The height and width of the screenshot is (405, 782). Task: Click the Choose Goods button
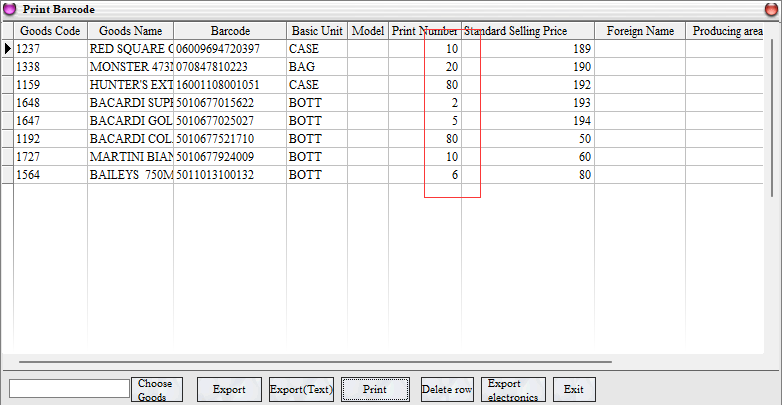(155, 389)
